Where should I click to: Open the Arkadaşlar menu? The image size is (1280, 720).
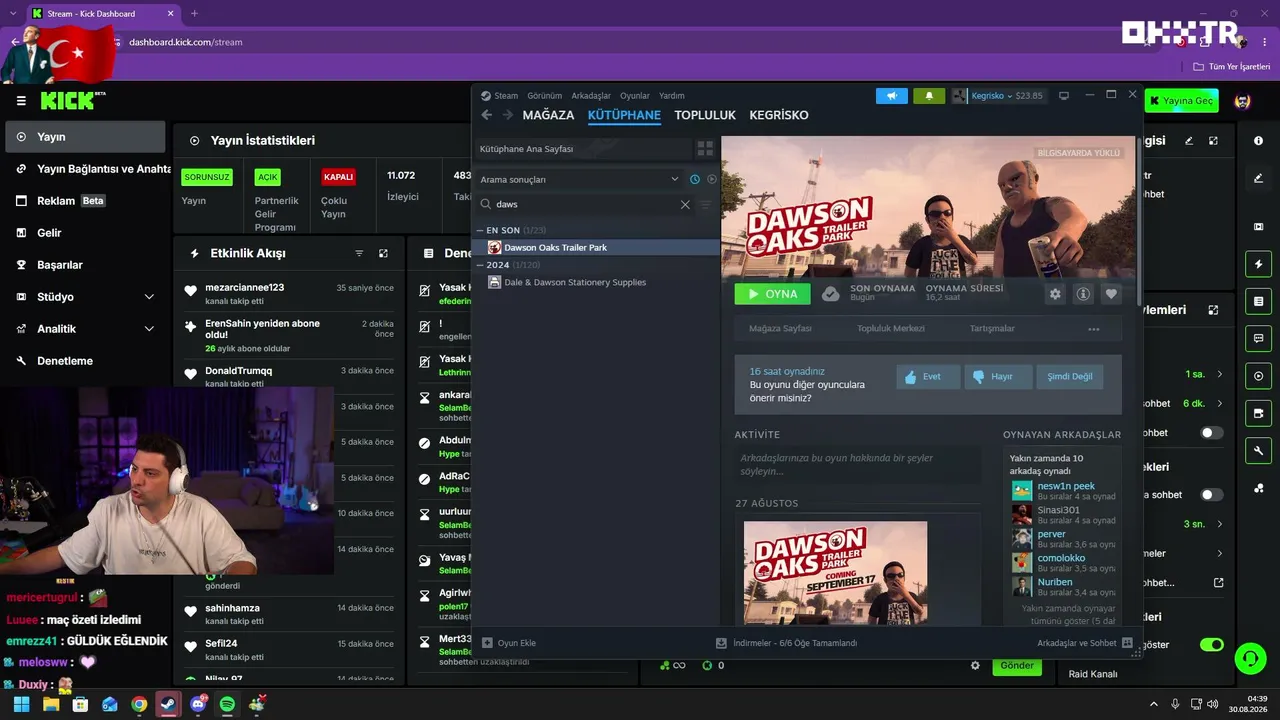(x=591, y=96)
